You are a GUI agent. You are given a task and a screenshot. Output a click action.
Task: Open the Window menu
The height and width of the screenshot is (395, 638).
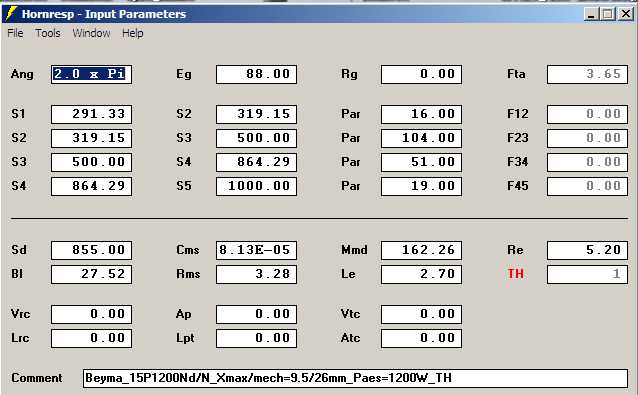91,33
